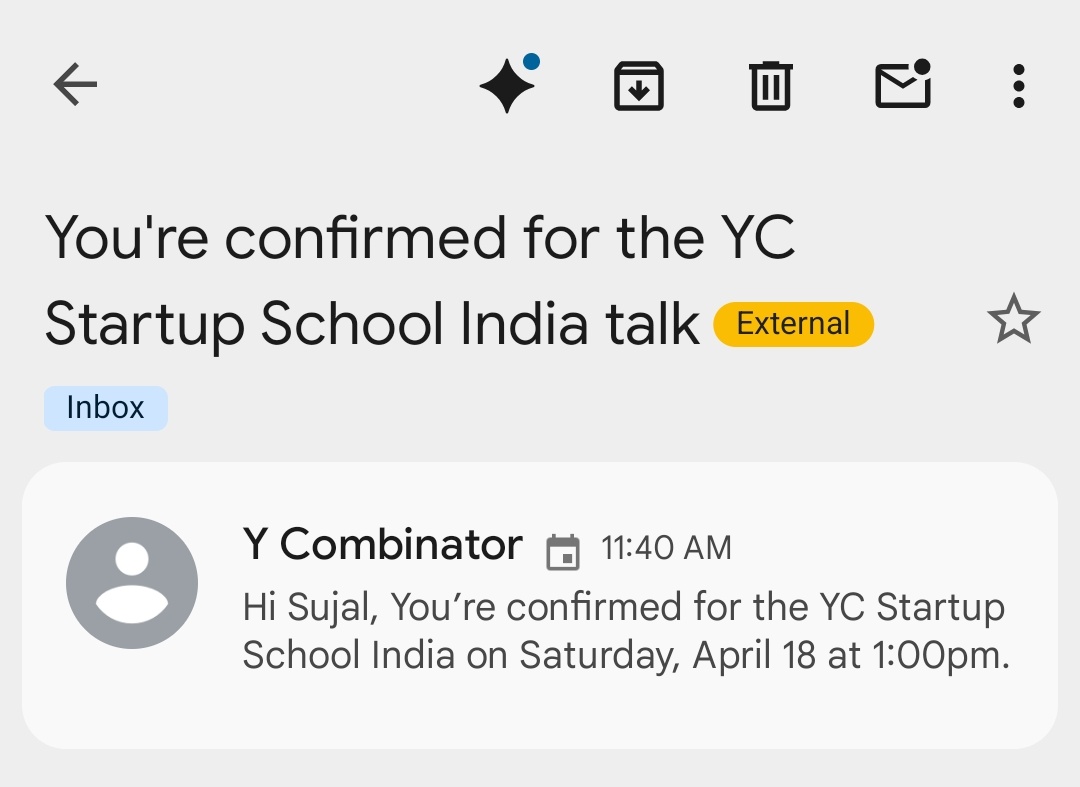Mark this email as unread
This screenshot has width=1080, height=787.
pos(903,85)
